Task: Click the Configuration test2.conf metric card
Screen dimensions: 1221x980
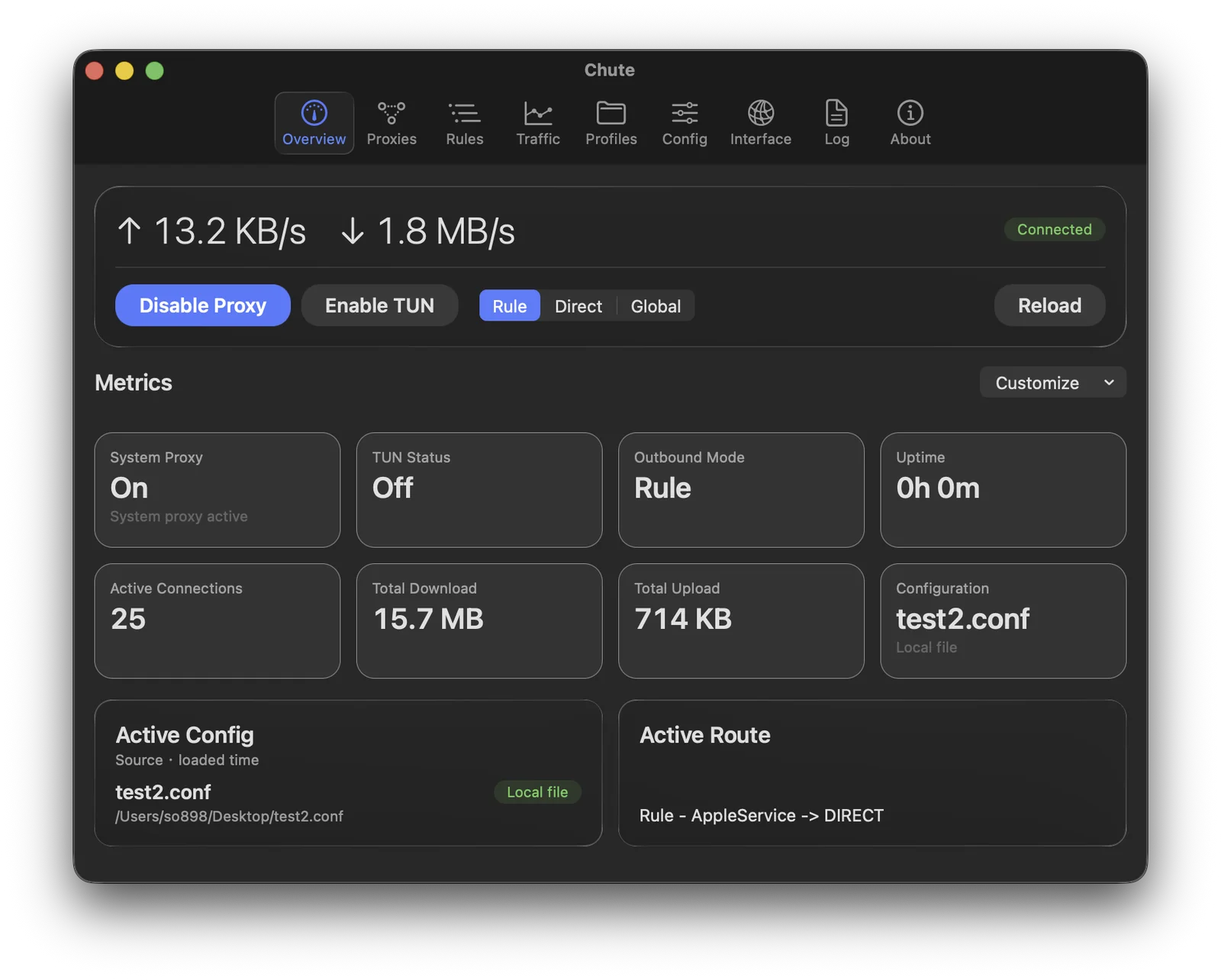Action: 1003,621
